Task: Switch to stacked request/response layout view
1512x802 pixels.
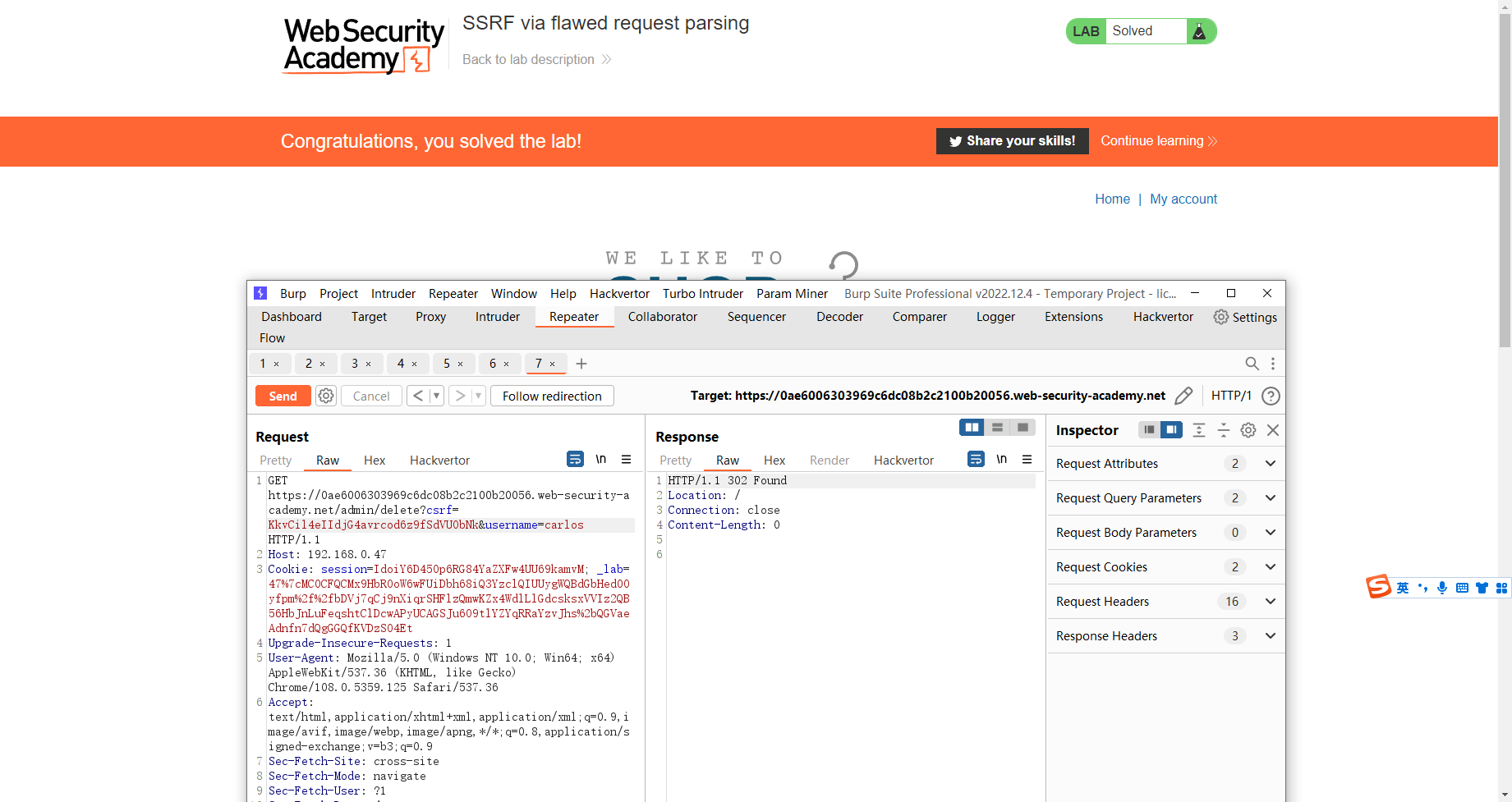Action: pyautogui.click(x=997, y=427)
